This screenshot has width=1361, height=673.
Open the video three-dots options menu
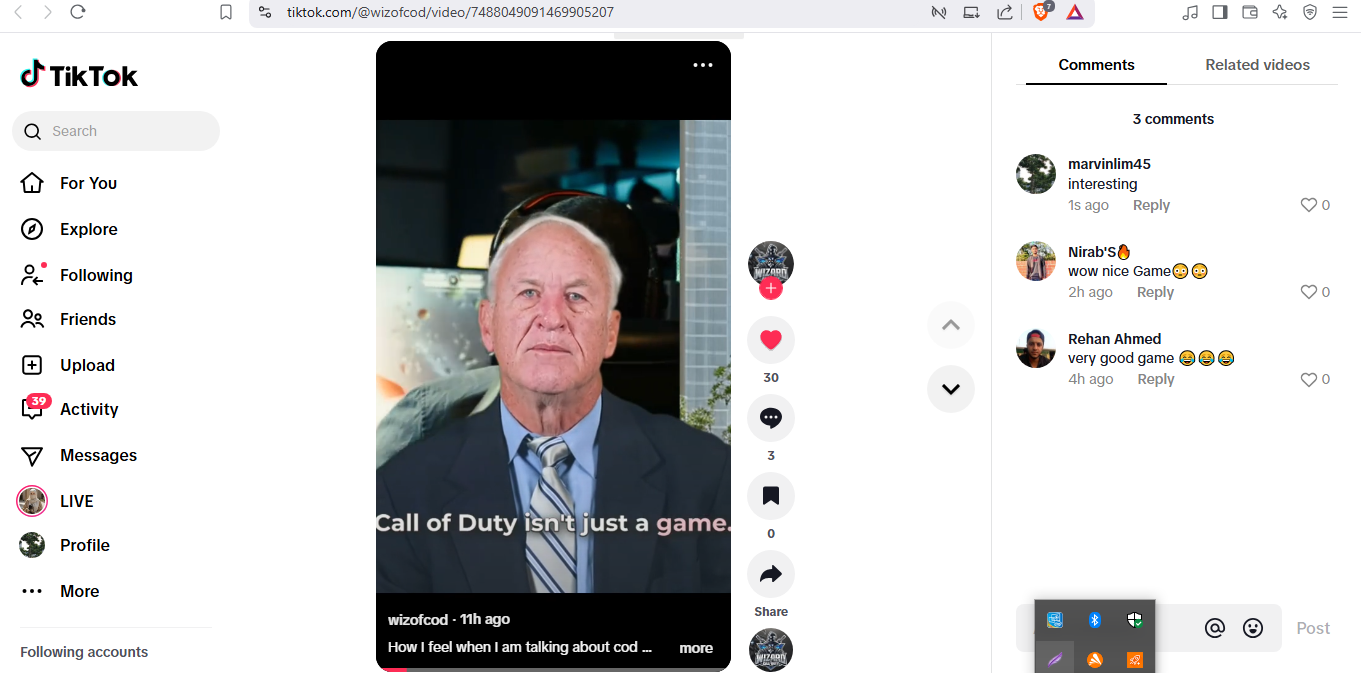coord(703,65)
